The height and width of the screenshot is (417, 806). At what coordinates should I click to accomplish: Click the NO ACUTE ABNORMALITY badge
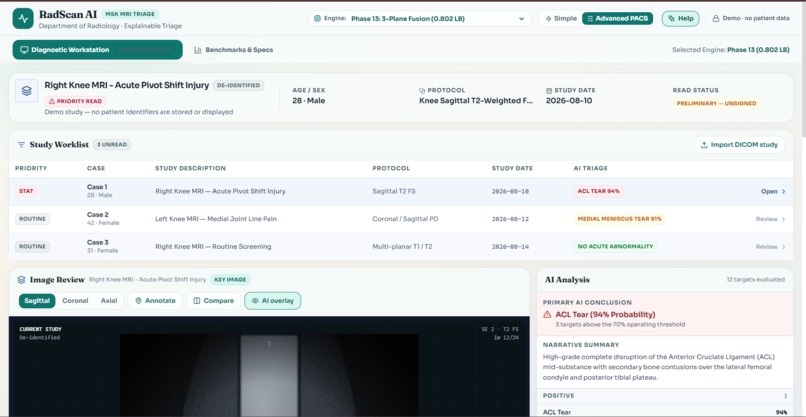click(x=615, y=247)
